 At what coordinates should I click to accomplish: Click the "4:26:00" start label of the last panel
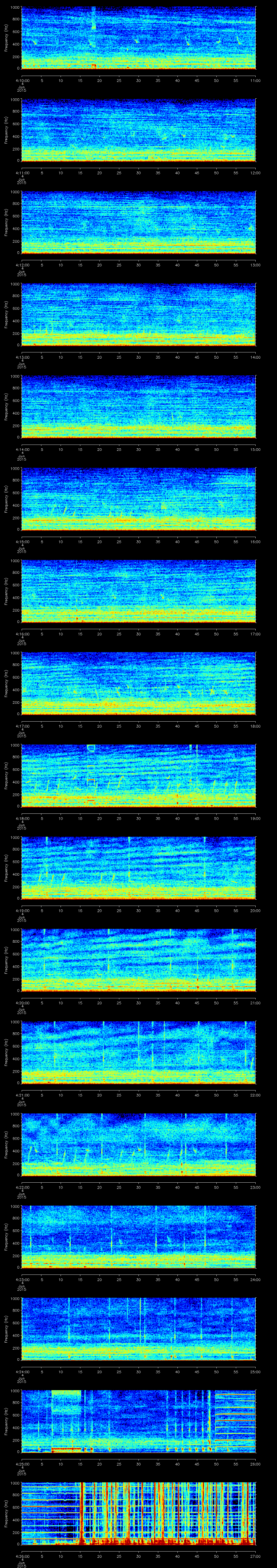(x=22, y=1556)
